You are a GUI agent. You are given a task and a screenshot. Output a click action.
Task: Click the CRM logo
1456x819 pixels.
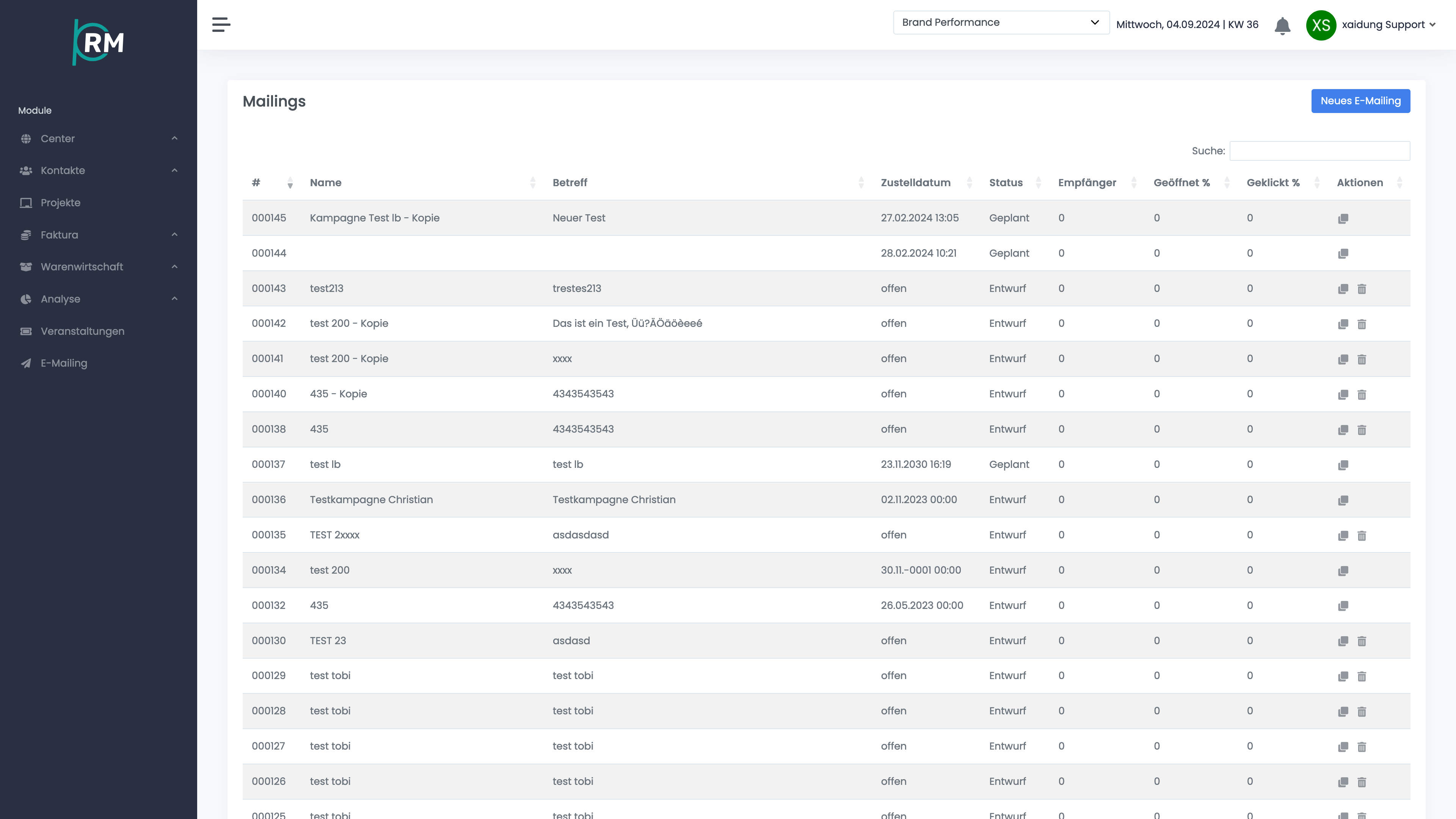pos(98,42)
